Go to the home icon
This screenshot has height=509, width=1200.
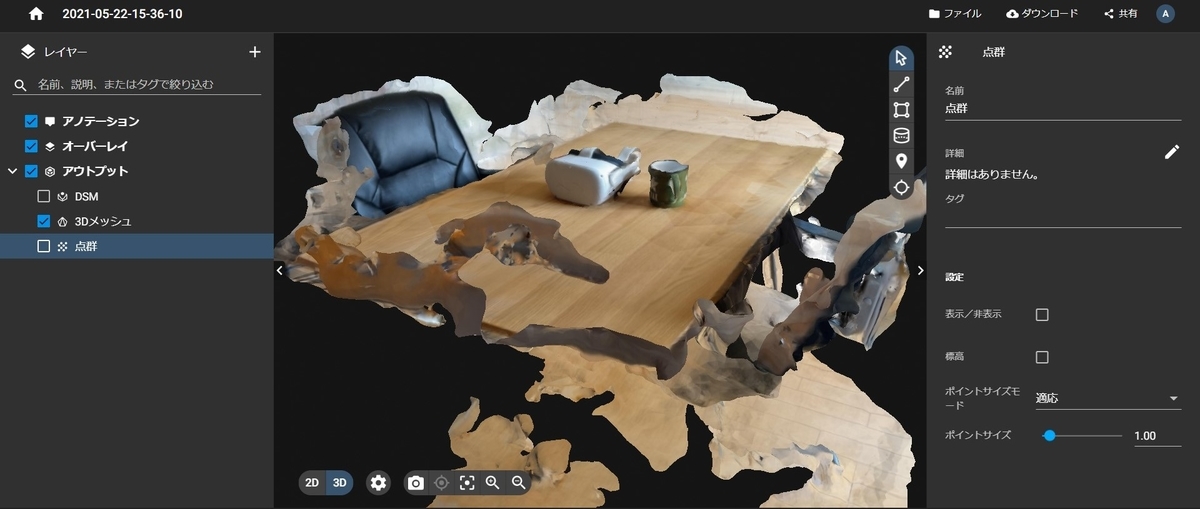[36, 14]
